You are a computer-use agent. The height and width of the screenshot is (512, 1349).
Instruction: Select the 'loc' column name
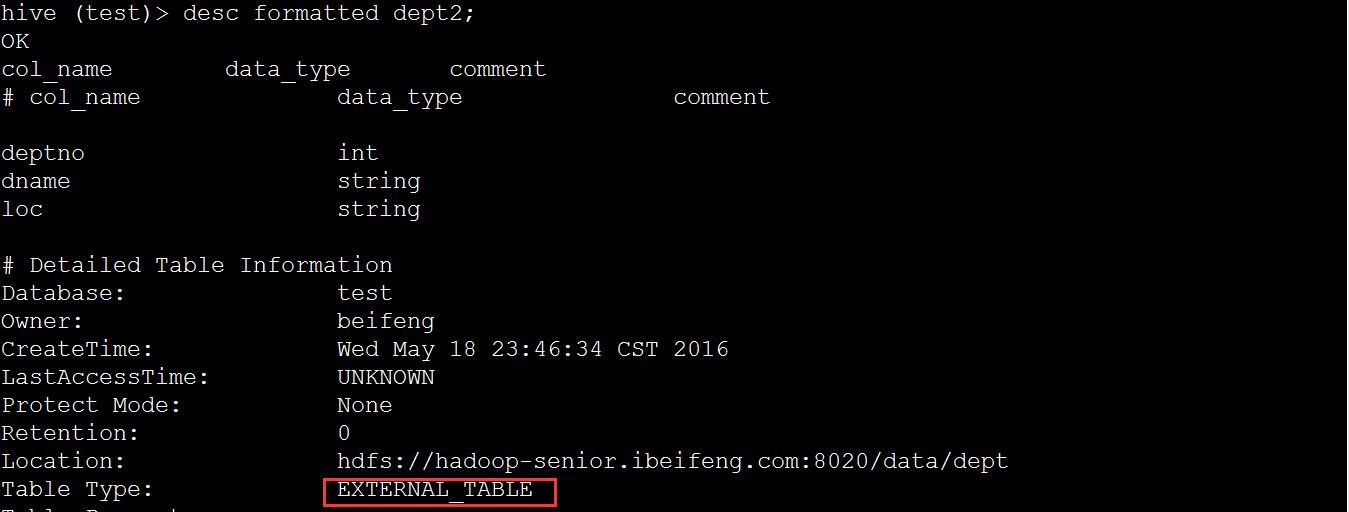coord(22,209)
